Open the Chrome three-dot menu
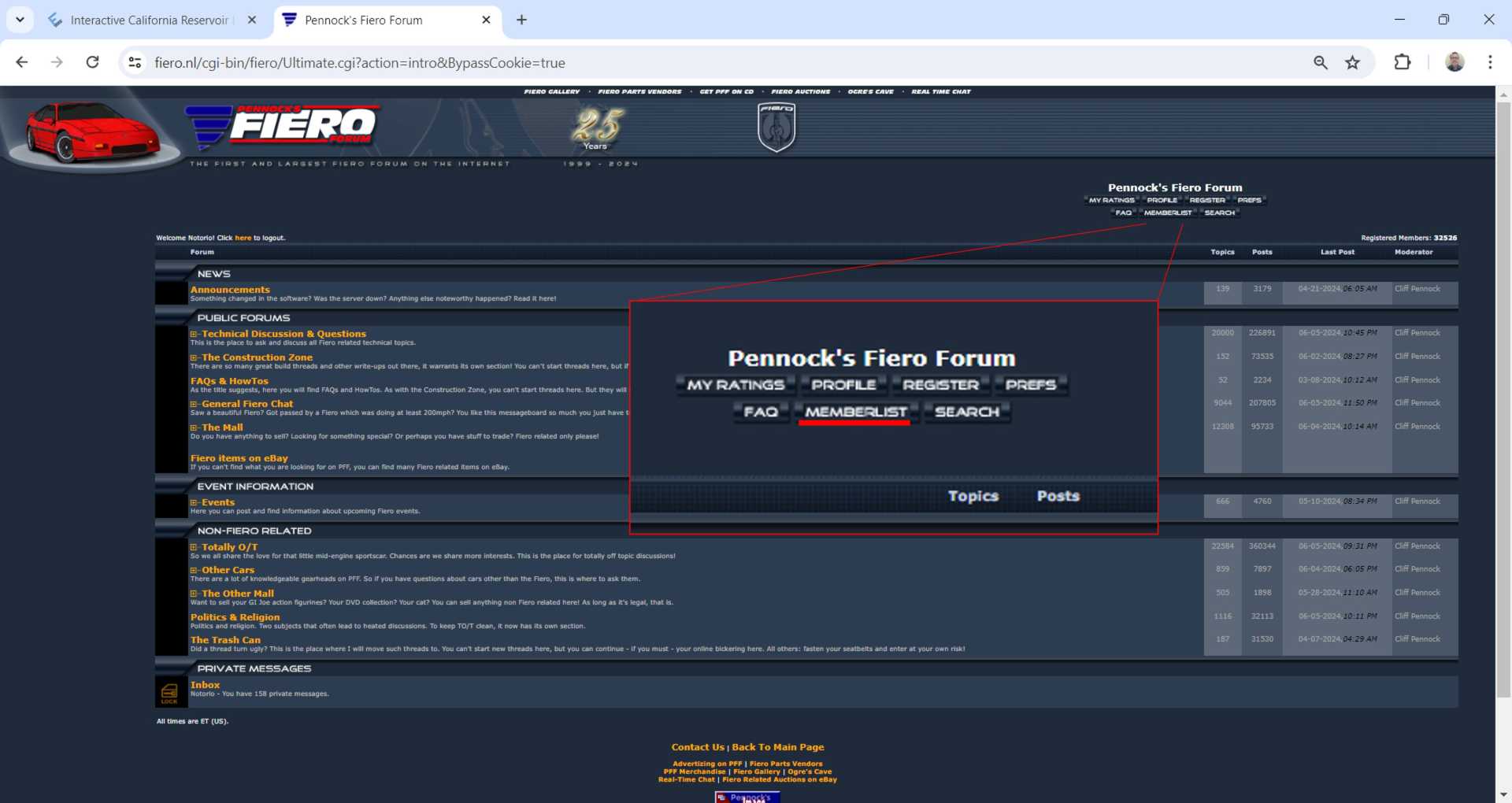Viewport: 1512px width, 803px height. click(x=1489, y=62)
